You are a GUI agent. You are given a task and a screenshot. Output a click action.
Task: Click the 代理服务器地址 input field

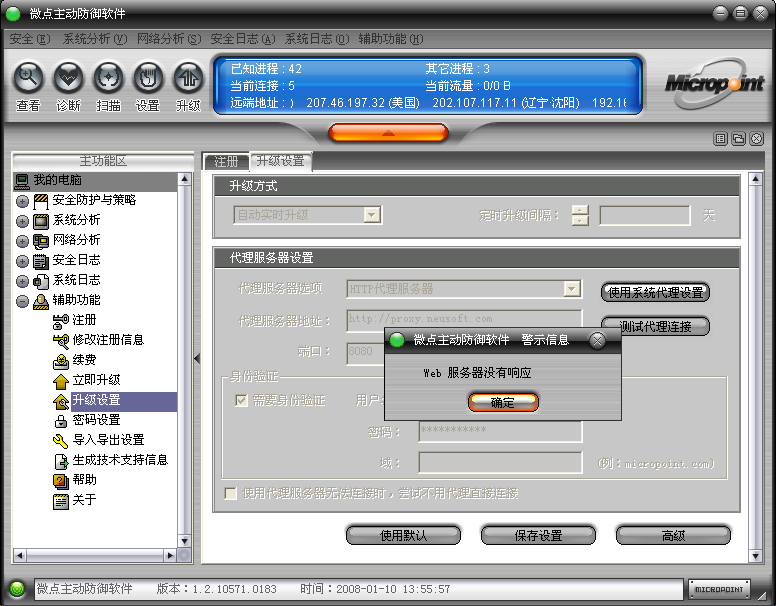click(464, 320)
